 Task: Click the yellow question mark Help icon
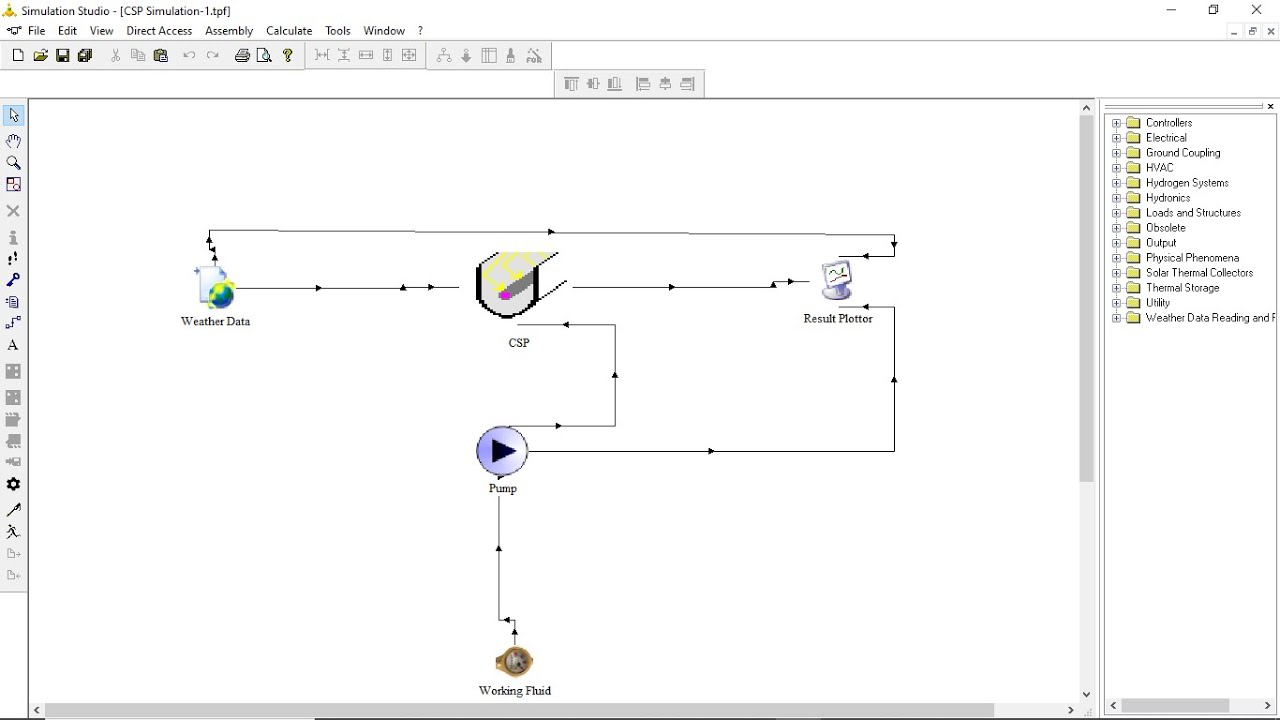click(x=288, y=56)
